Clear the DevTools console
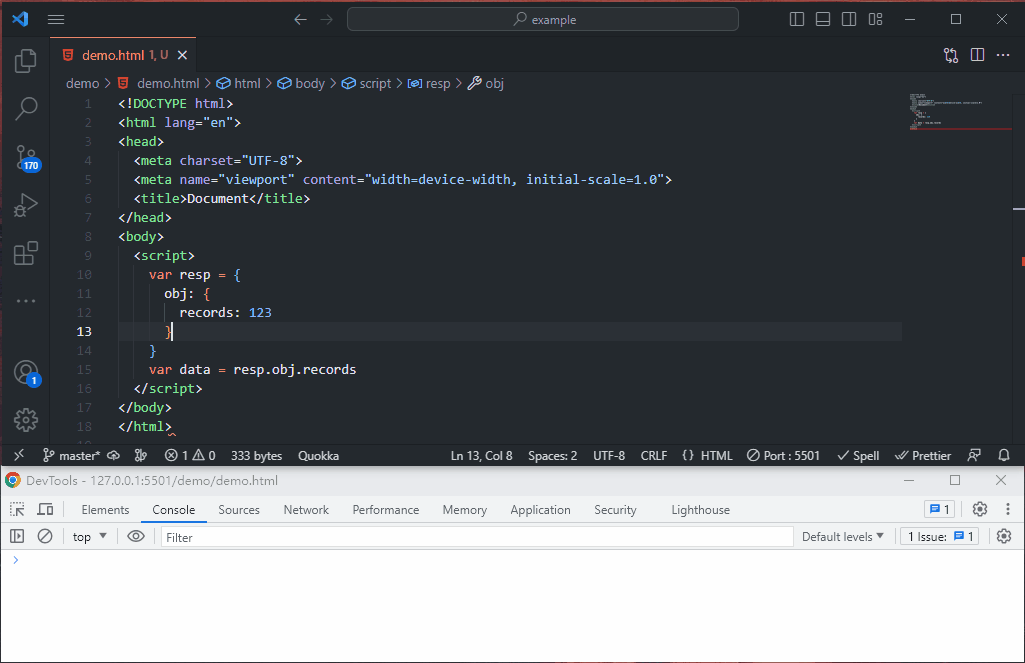The width and height of the screenshot is (1025, 663). click(45, 537)
